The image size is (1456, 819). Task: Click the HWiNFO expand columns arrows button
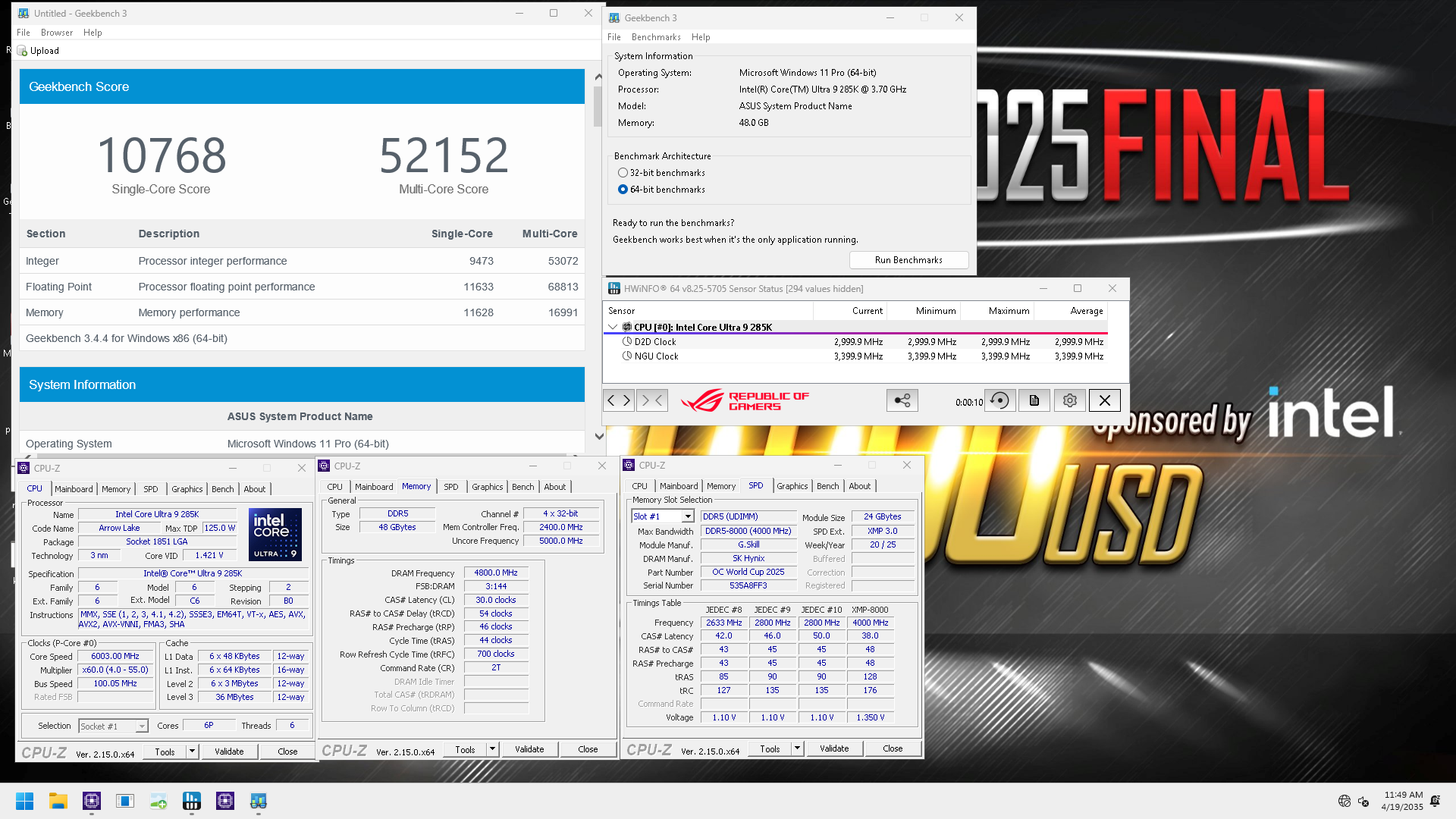point(620,400)
